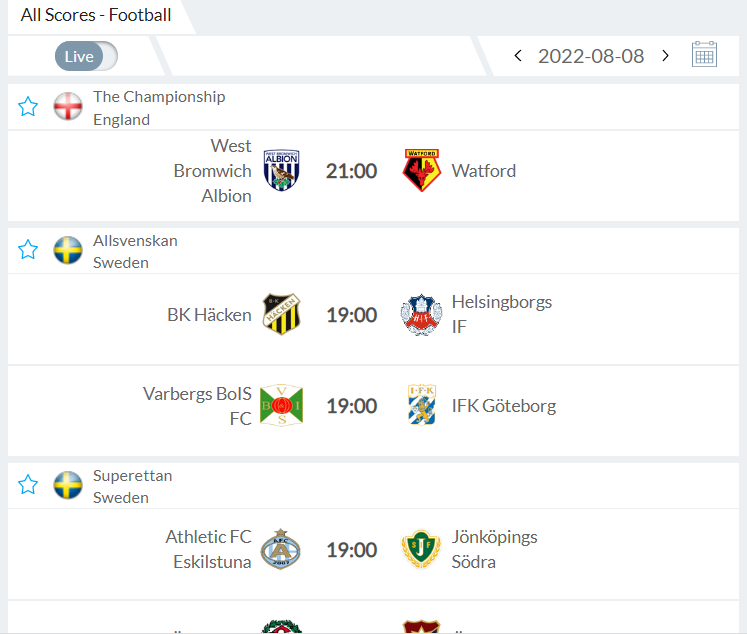Click the Varbergs BoIS FC logo
The height and width of the screenshot is (634, 747).
(x=281, y=405)
